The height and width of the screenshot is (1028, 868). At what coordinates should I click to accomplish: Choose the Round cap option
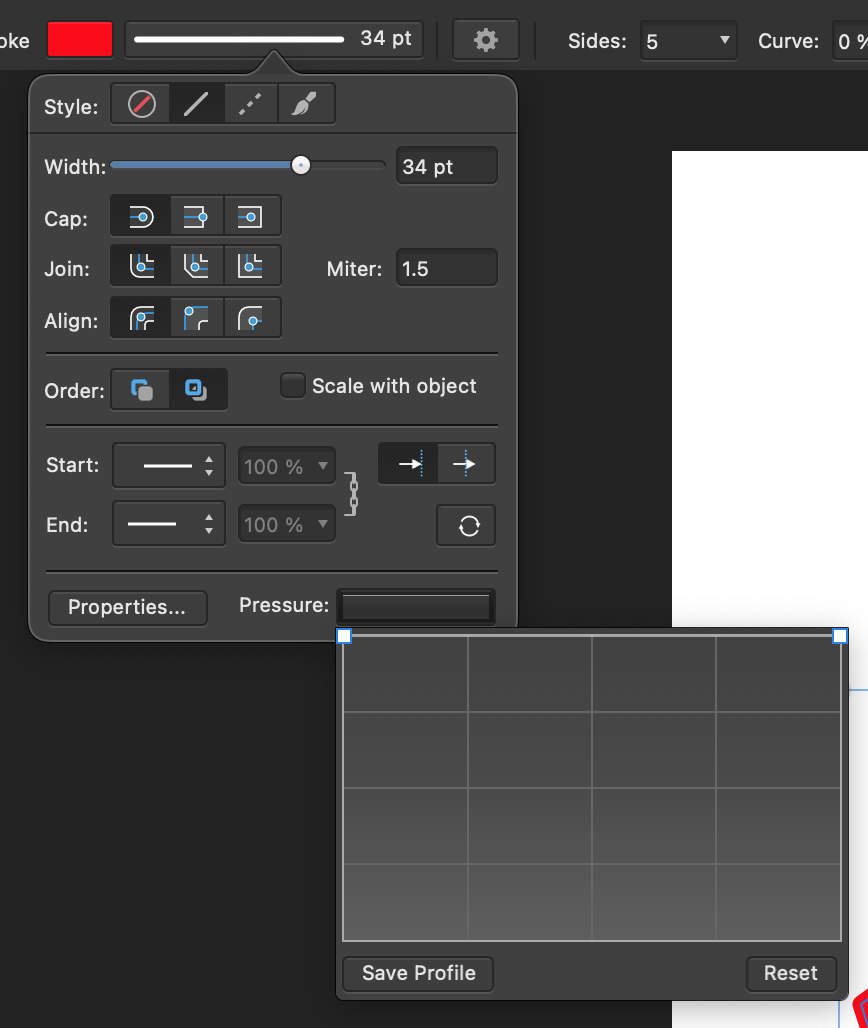click(141, 216)
